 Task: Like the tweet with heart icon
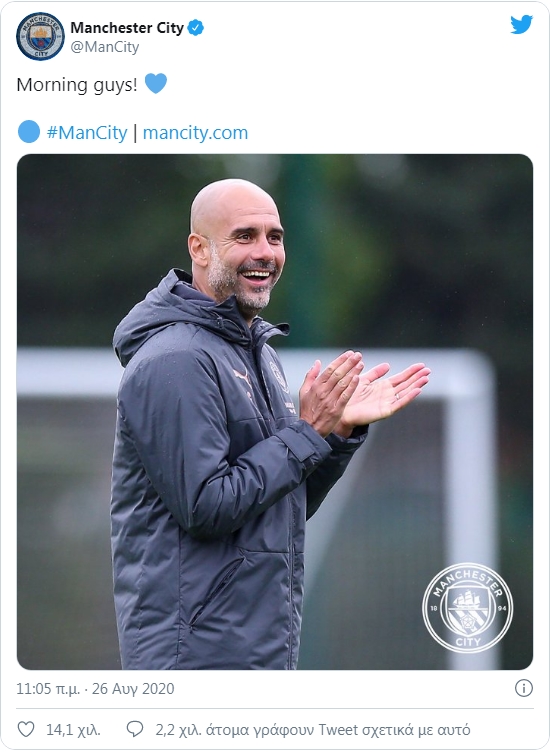[x=26, y=729]
